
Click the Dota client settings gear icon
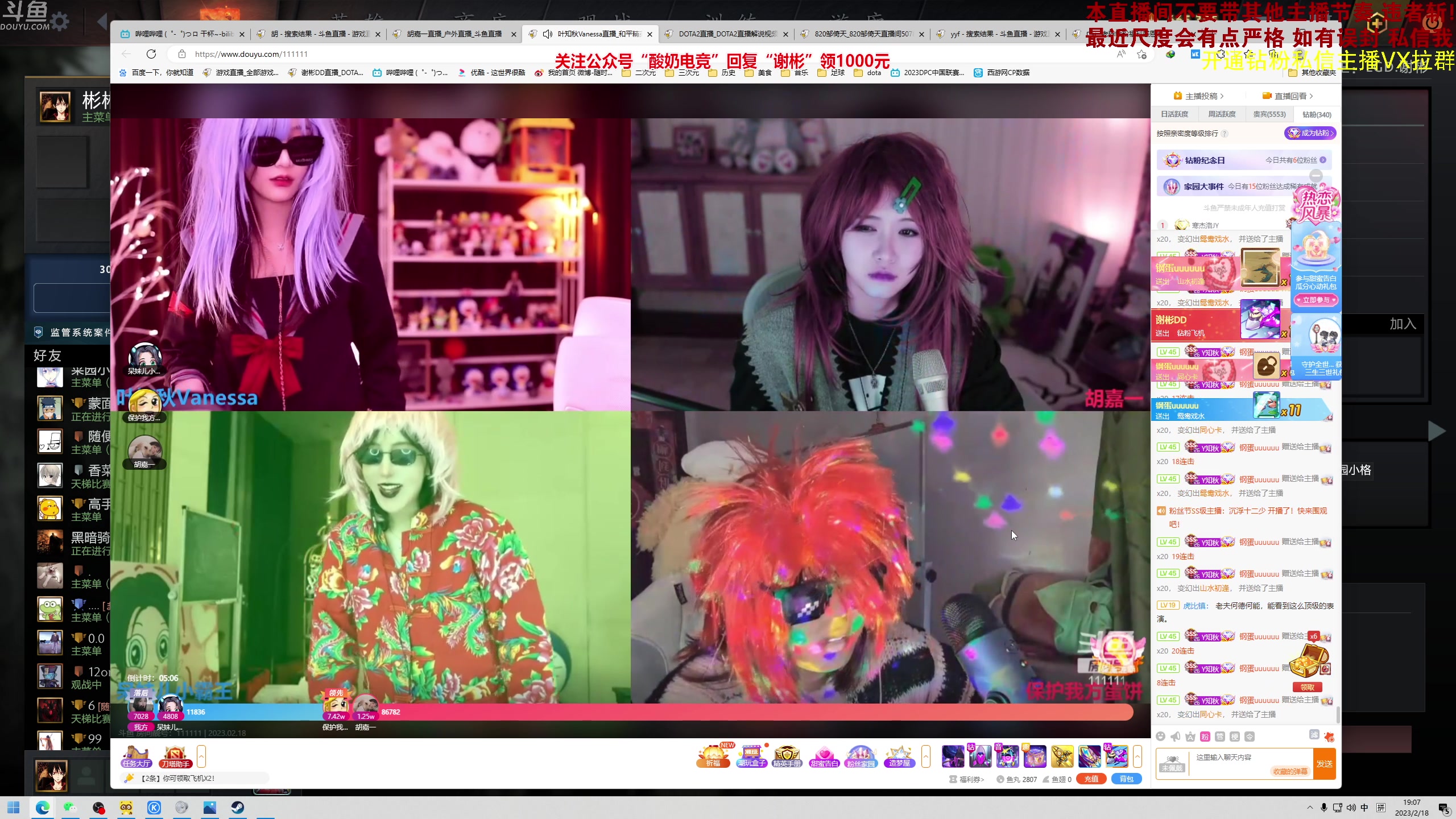point(59,22)
